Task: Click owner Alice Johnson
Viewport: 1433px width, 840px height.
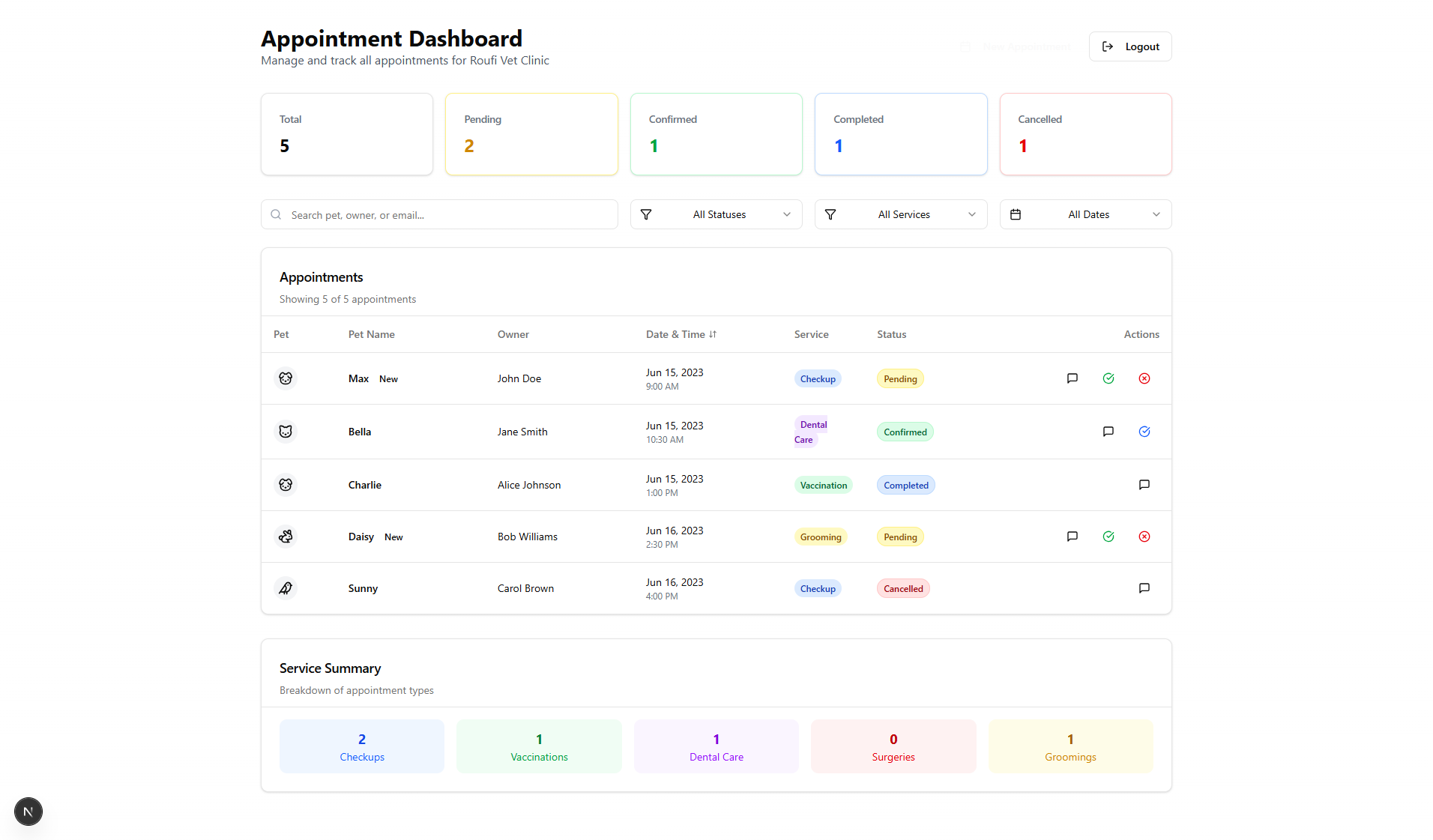Action: (x=529, y=485)
